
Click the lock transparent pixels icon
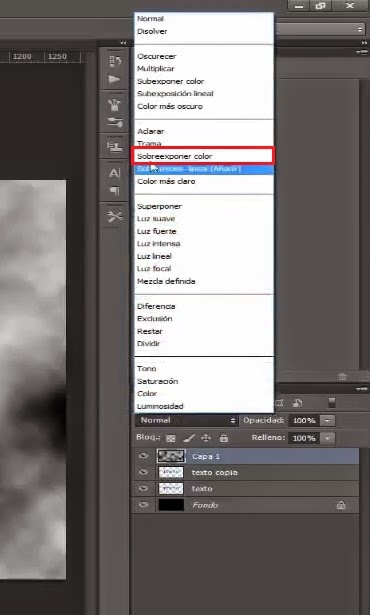point(170,438)
